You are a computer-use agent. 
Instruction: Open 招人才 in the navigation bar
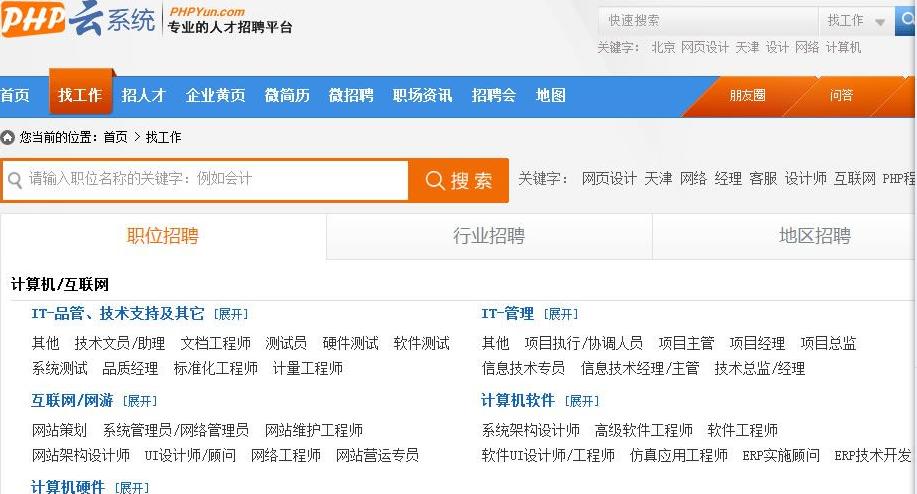(x=143, y=96)
